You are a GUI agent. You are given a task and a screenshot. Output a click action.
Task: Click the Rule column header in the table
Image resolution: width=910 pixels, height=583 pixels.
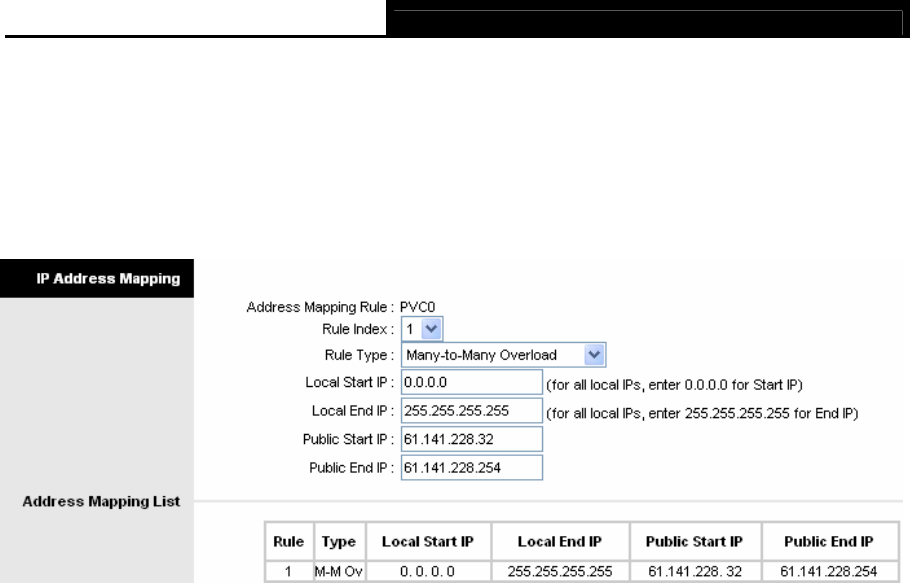(288, 541)
